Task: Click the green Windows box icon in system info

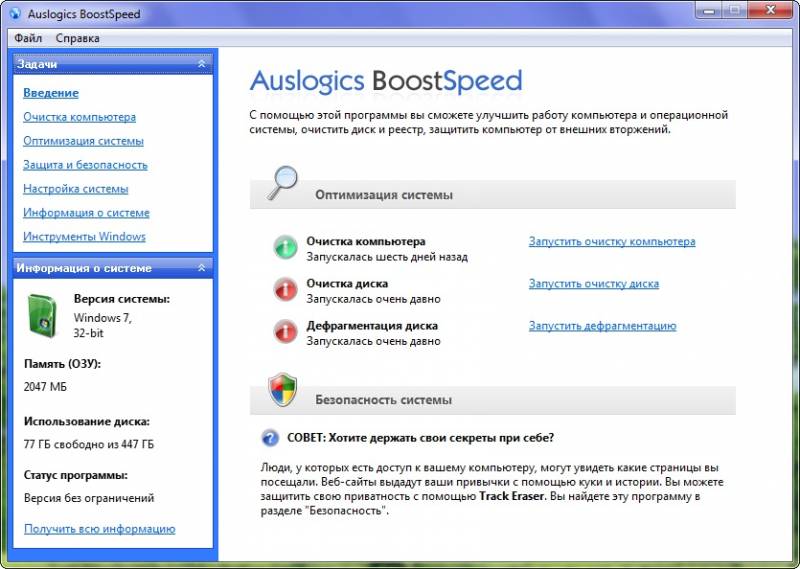Action: [42, 316]
